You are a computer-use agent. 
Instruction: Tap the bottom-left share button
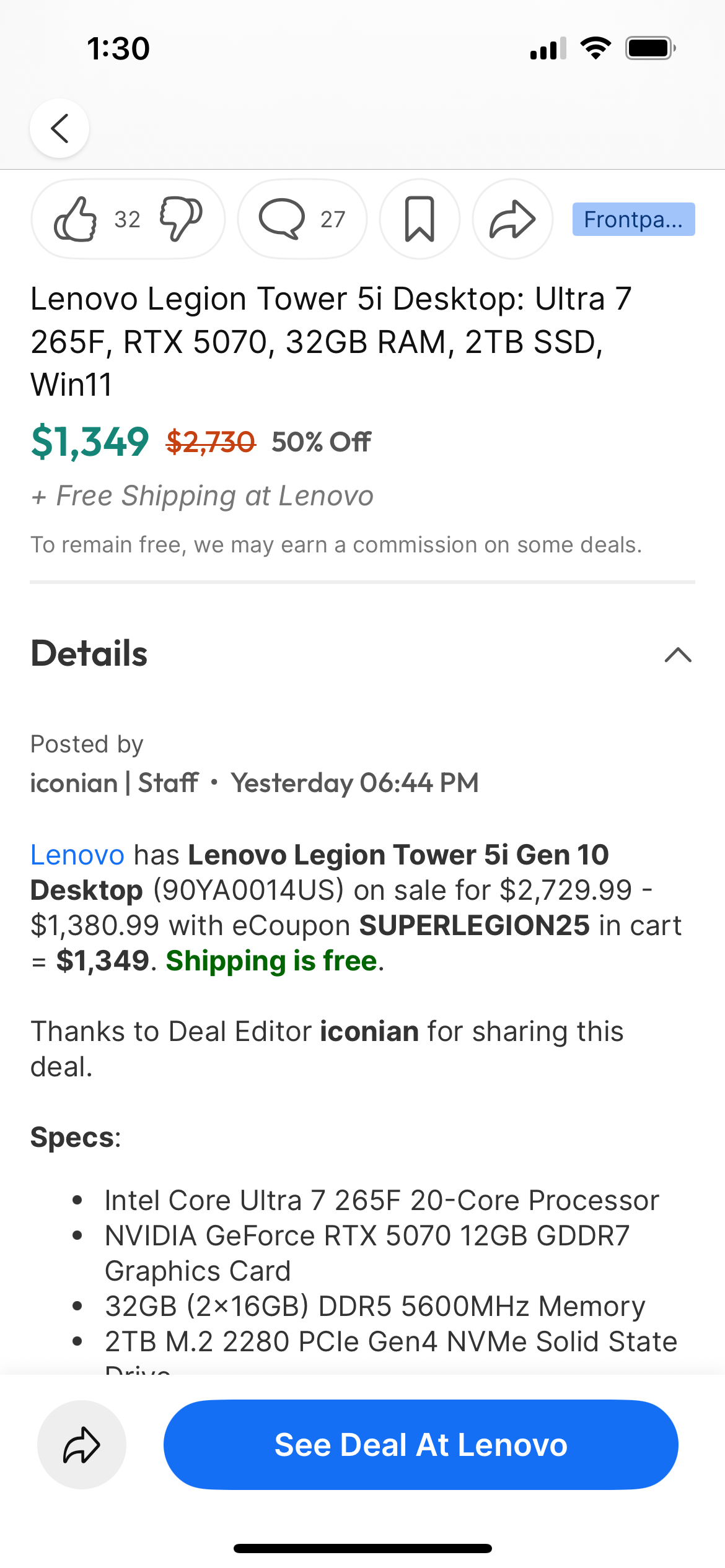click(x=82, y=1445)
